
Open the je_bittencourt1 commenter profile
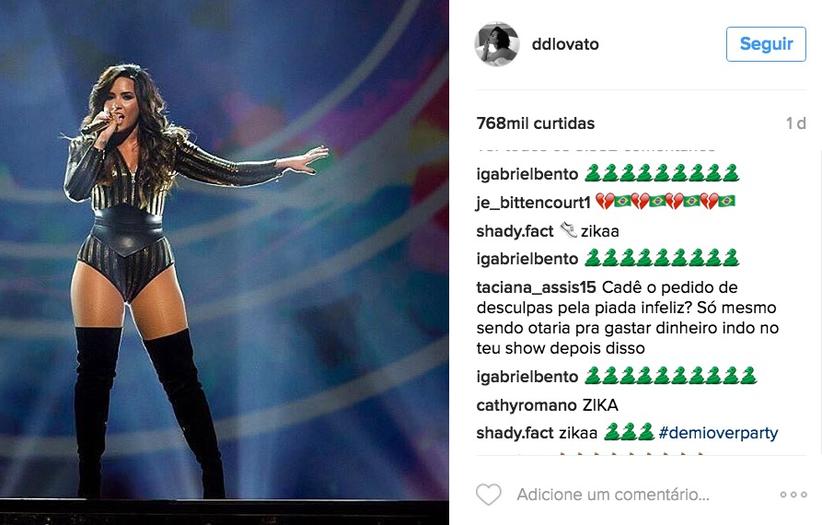click(533, 203)
